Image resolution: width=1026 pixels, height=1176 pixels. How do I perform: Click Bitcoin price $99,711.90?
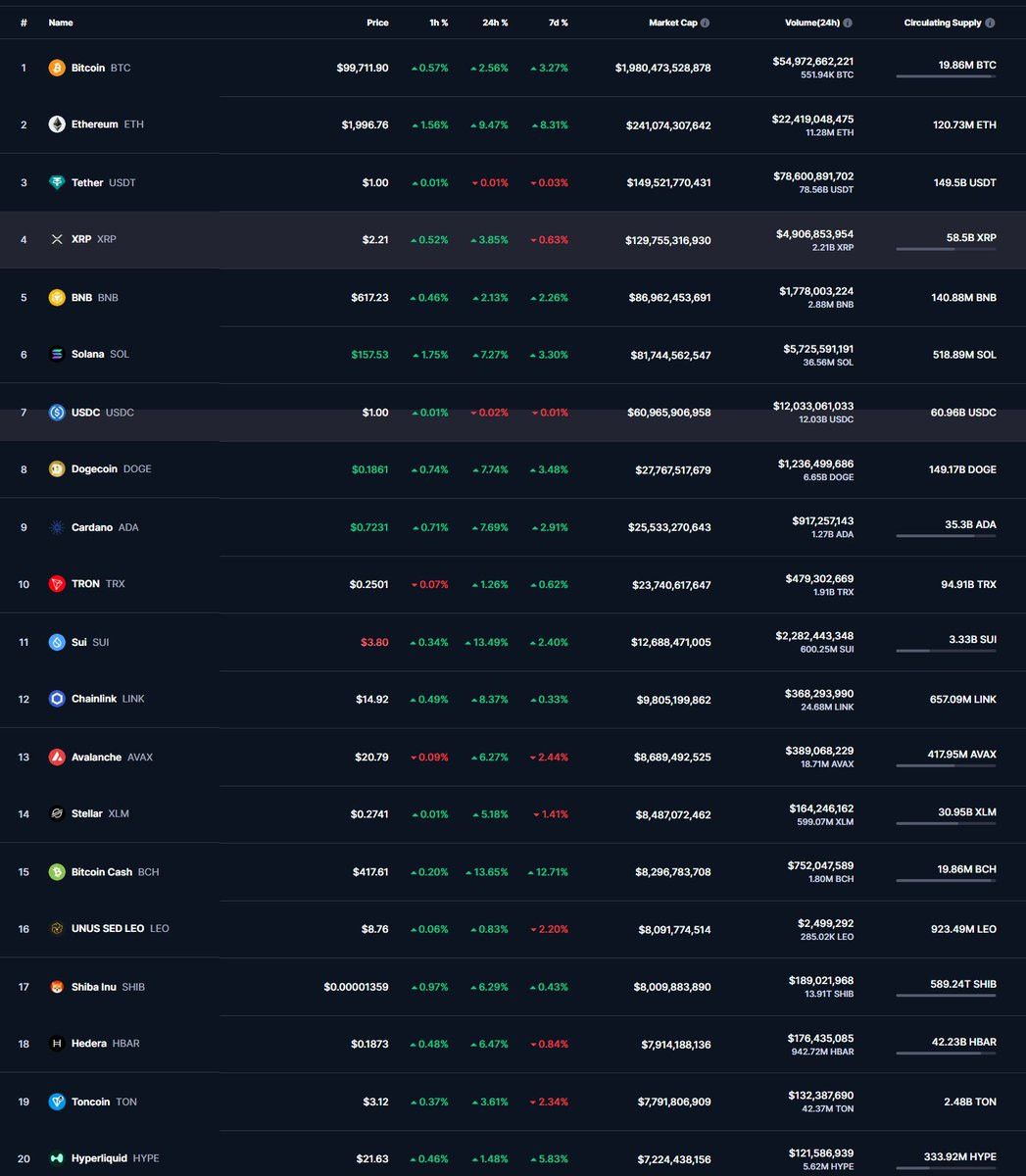point(363,68)
